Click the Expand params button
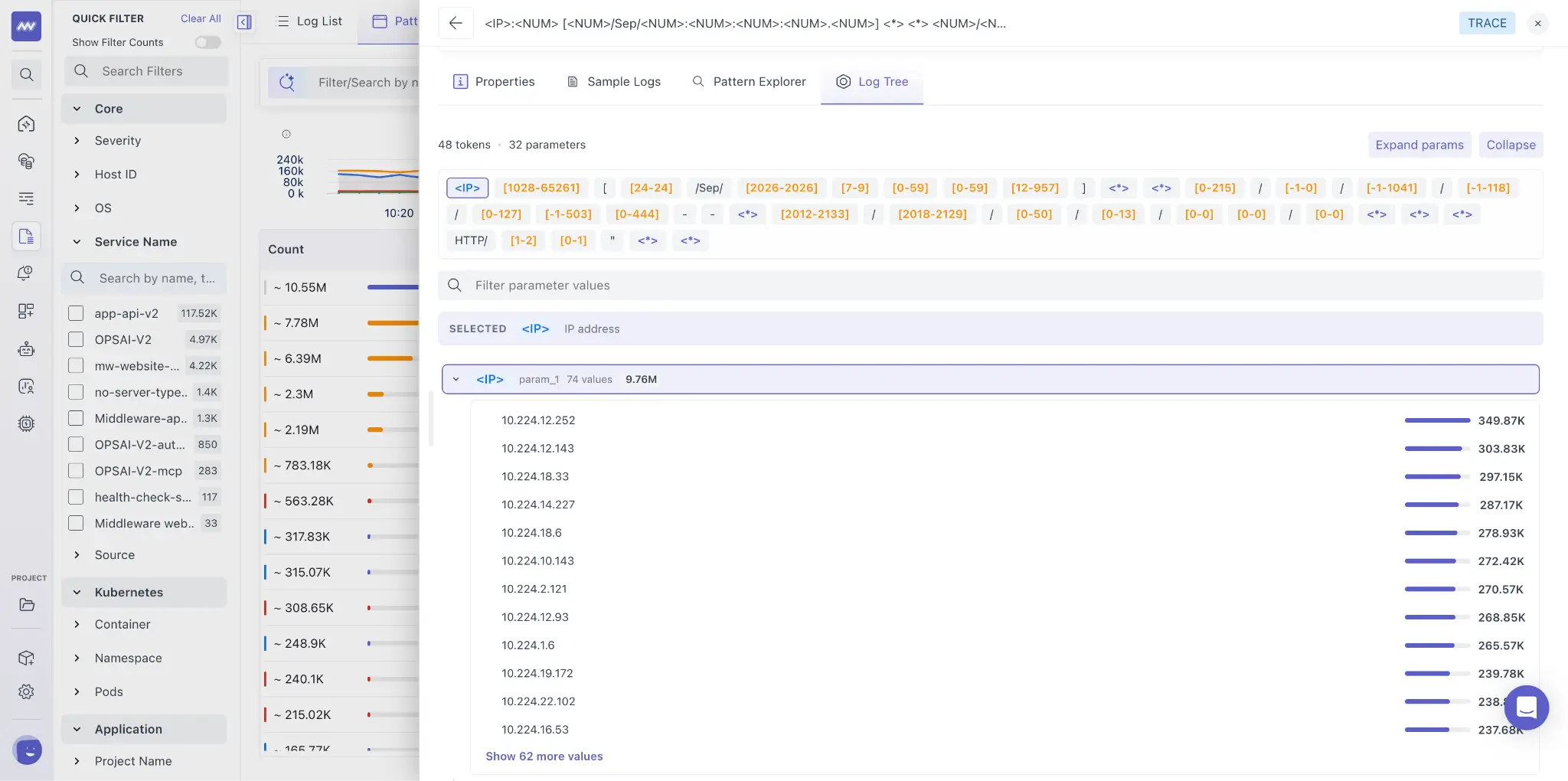 [1419, 145]
